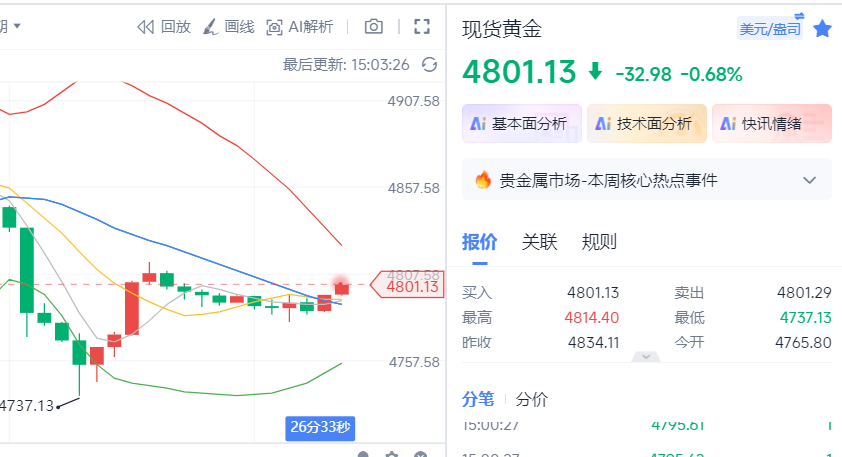
Task: Expand more quote details chevron
Action: pyautogui.click(x=645, y=357)
